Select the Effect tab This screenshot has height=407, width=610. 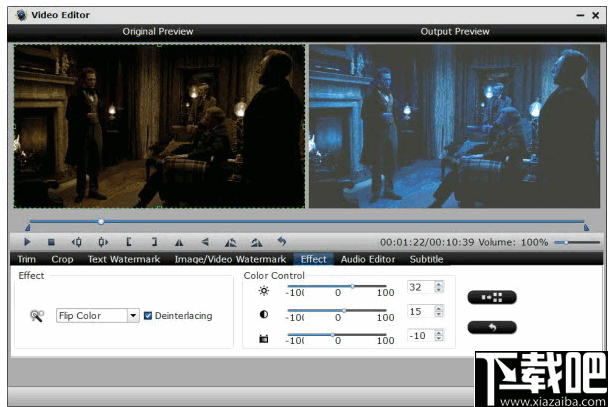coord(314,259)
